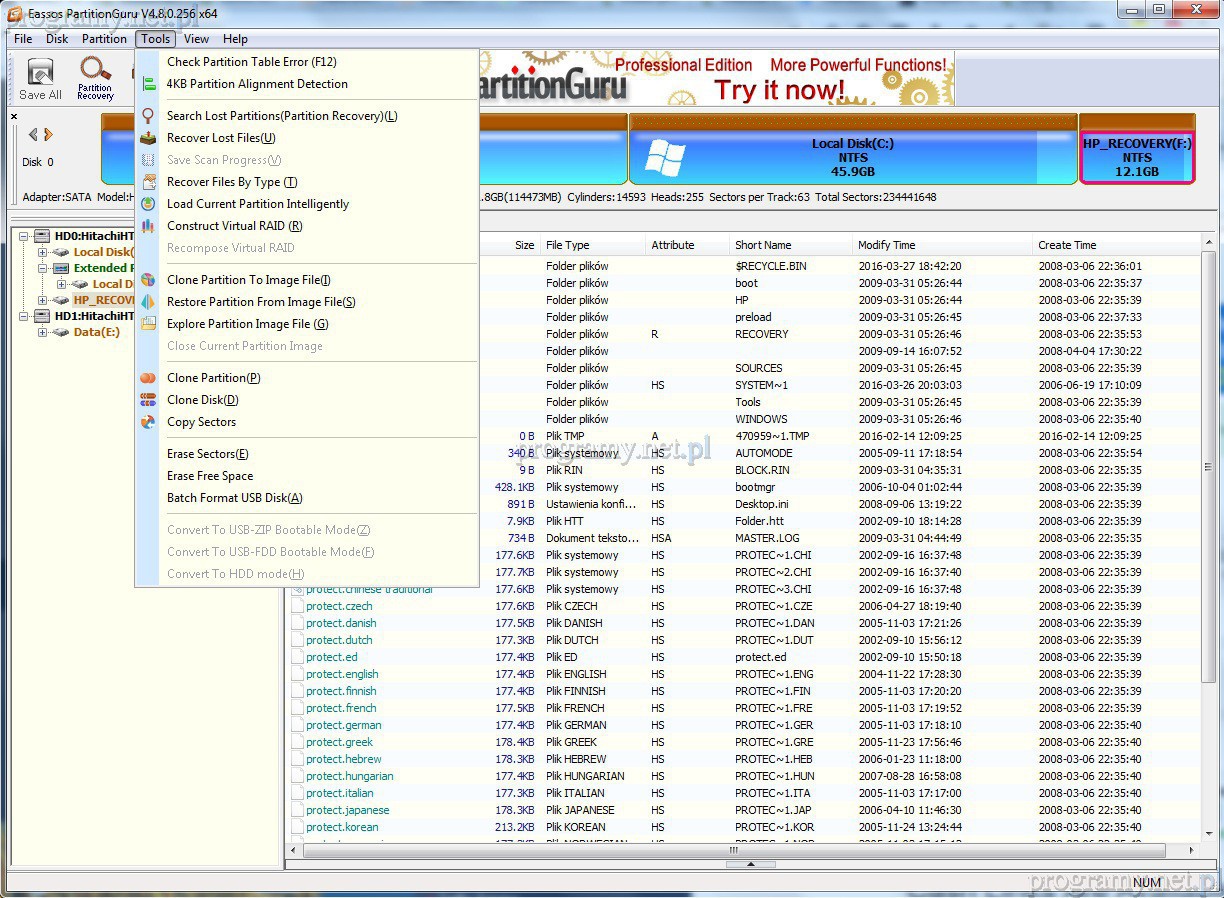Image resolution: width=1224 pixels, height=898 pixels.
Task: Click the Copy Sectors icon in menu
Action: [x=148, y=422]
